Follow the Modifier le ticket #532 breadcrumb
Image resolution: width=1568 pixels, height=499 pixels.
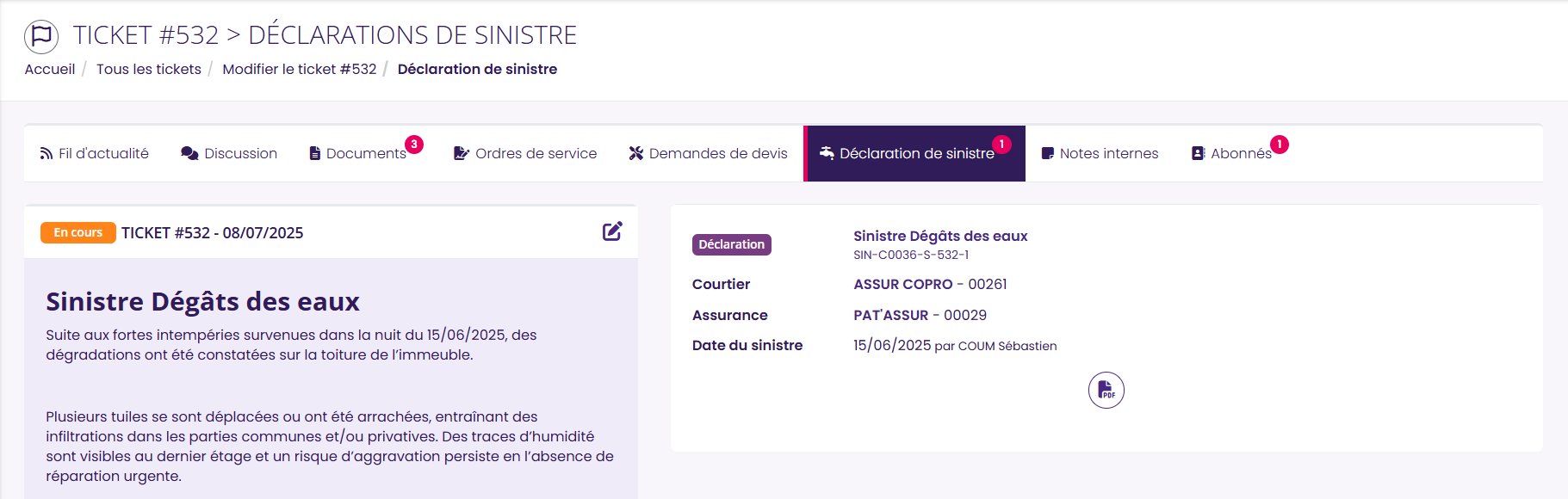[x=300, y=69]
